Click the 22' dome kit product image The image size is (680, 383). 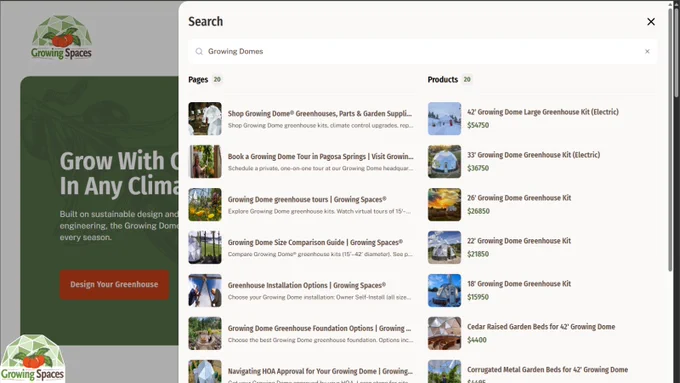444,247
